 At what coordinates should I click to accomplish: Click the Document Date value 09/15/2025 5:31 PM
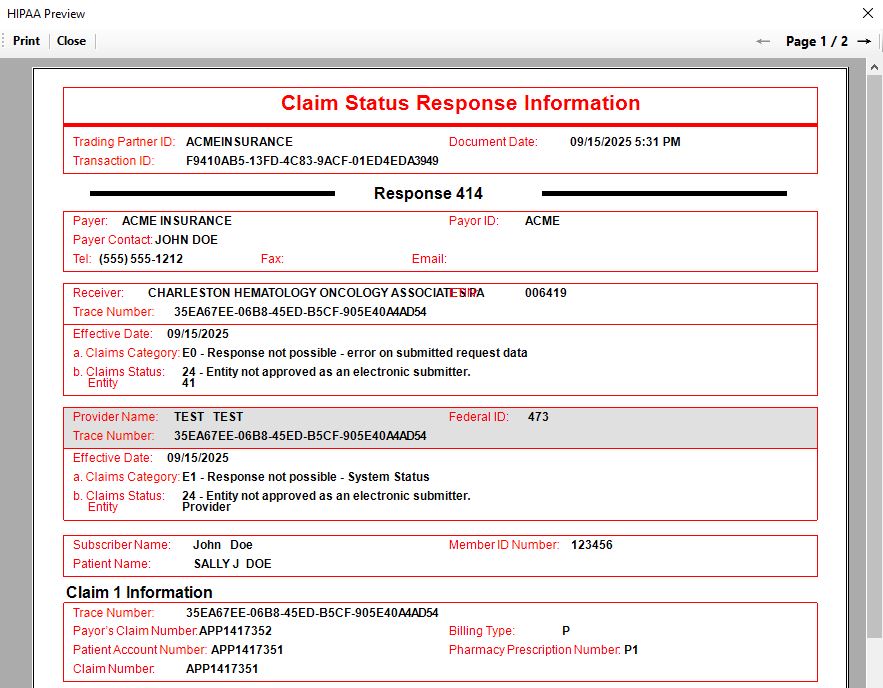[x=625, y=142]
